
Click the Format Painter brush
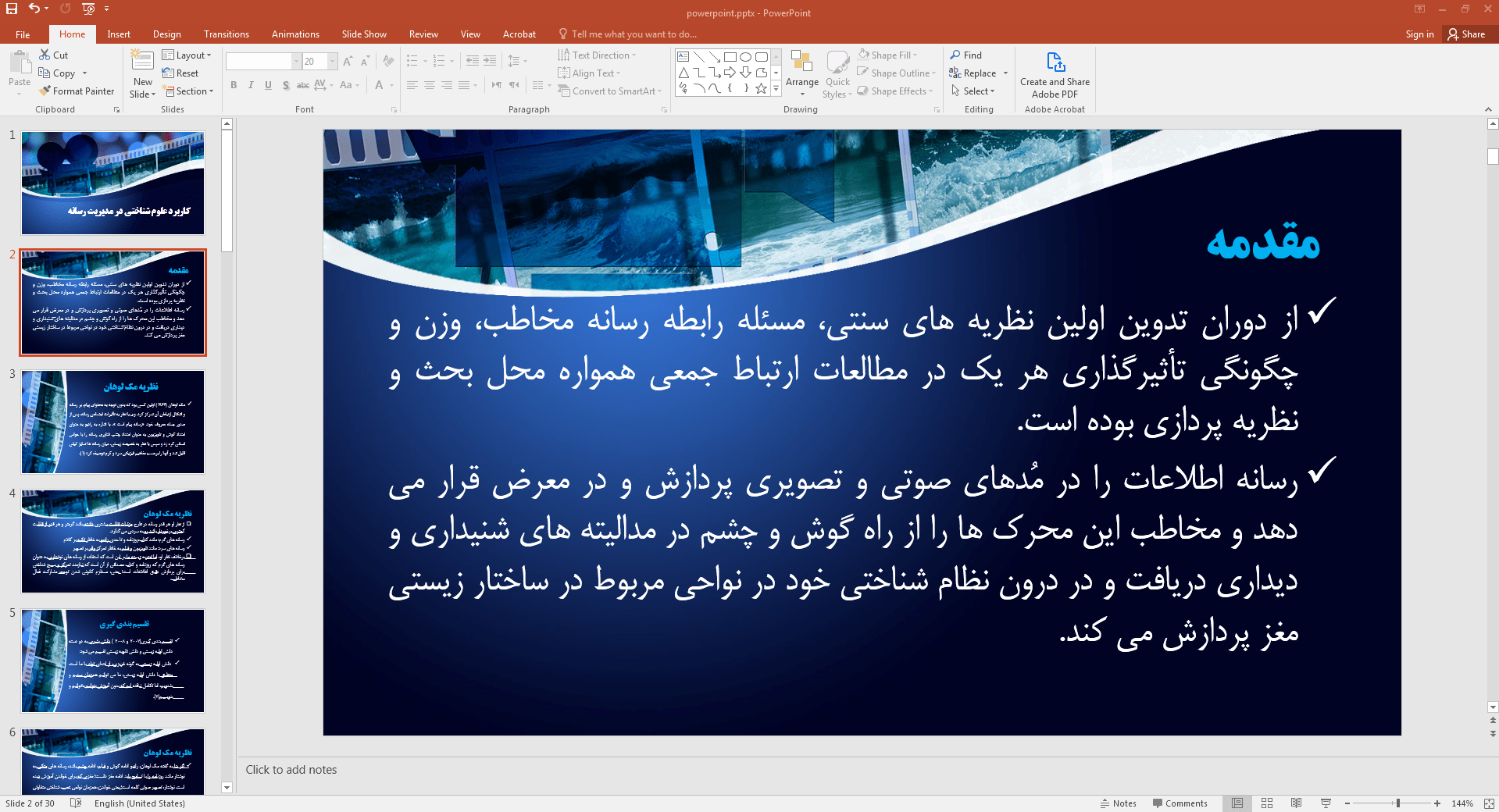coord(77,91)
